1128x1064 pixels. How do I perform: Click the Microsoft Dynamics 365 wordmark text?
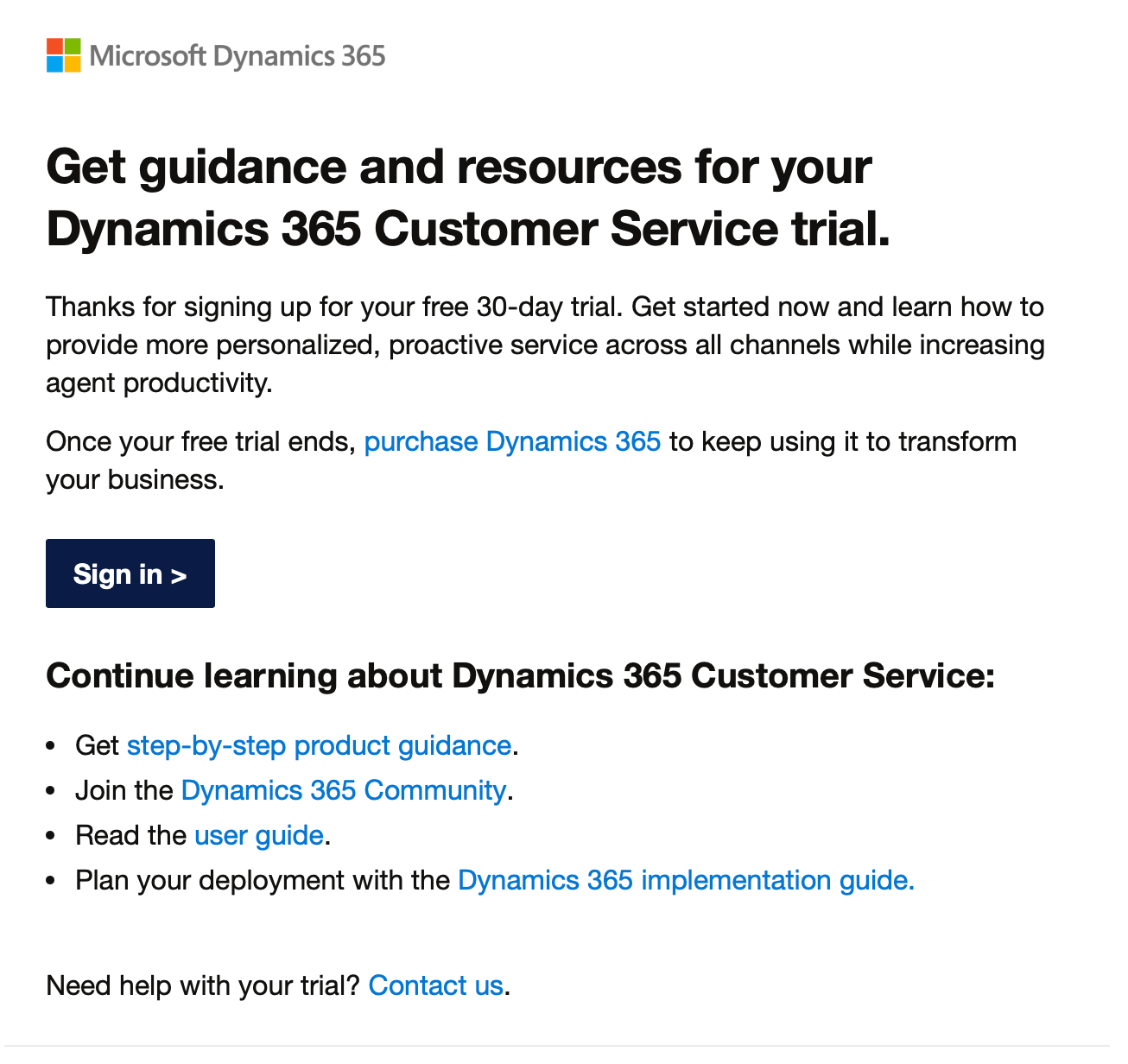point(238,56)
